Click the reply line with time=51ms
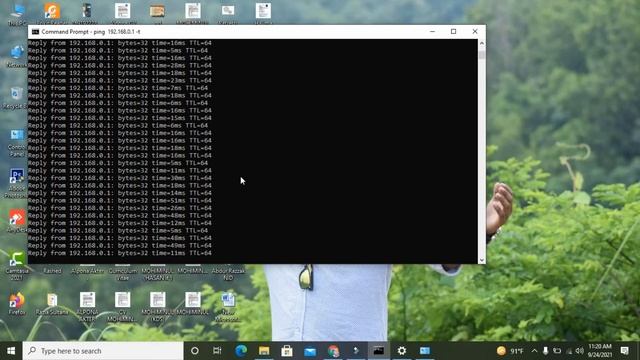Image resolution: width=640 pixels, height=360 pixels. point(120,200)
